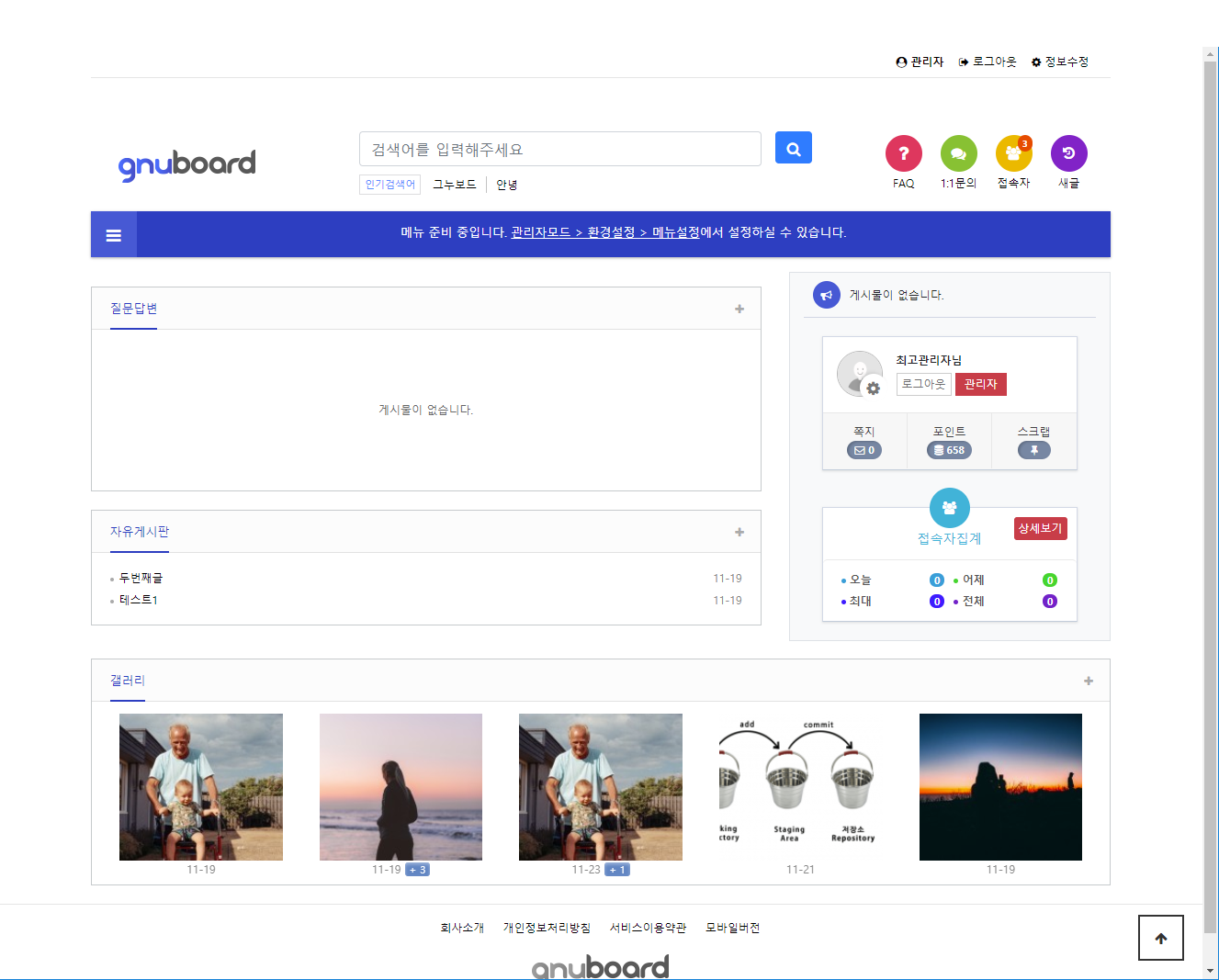Open the hamburger menu in navigation bar
Image resolution: width=1219 pixels, height=980 pixels.
point(114,235)
